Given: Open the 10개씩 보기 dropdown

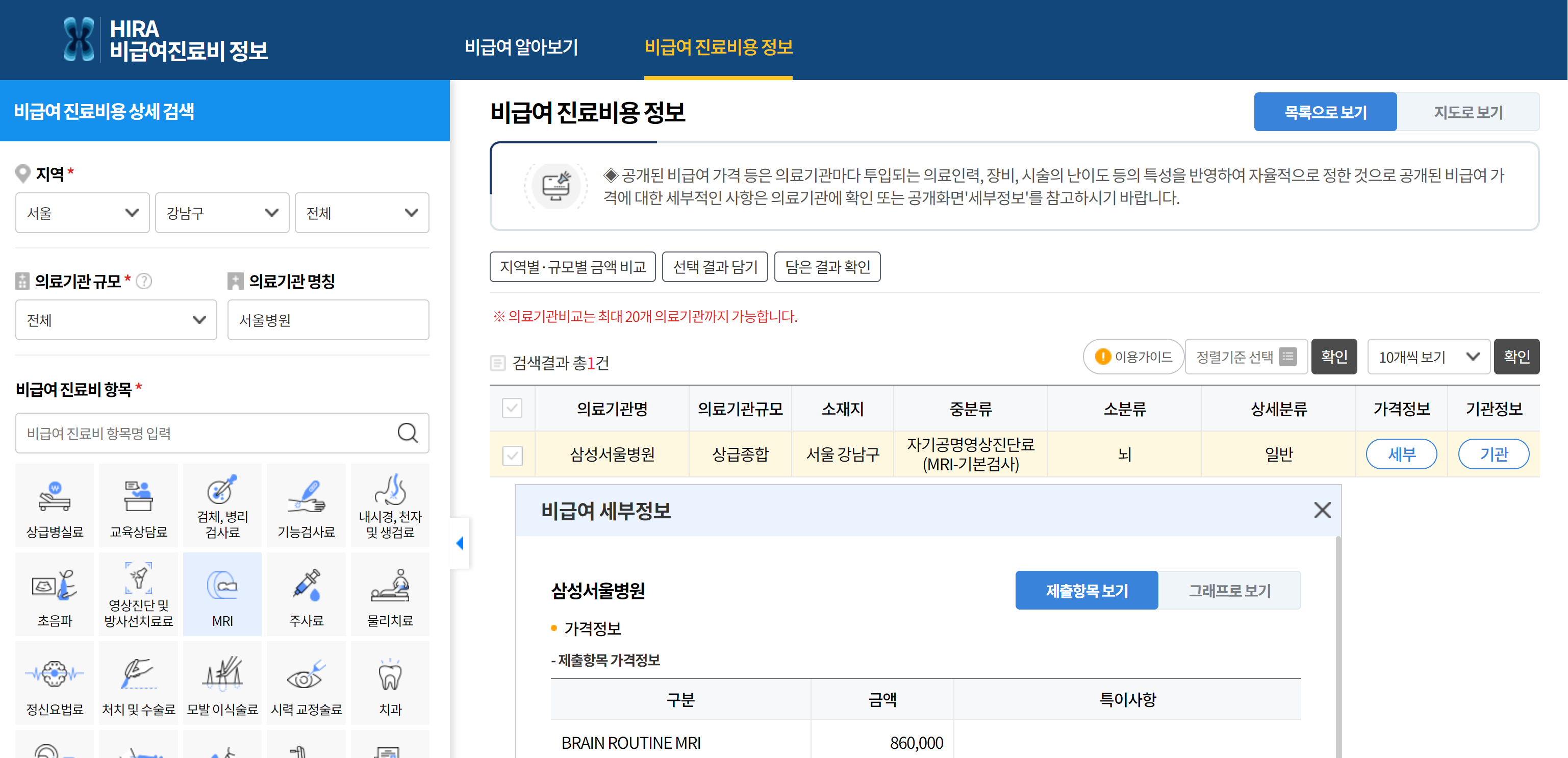Looking at the screenshot, I should coord(1429,357).
